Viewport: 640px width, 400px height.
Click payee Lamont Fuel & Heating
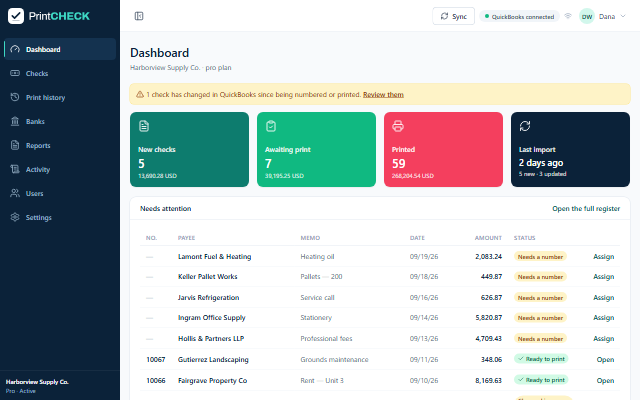click(x=215, y=257)
